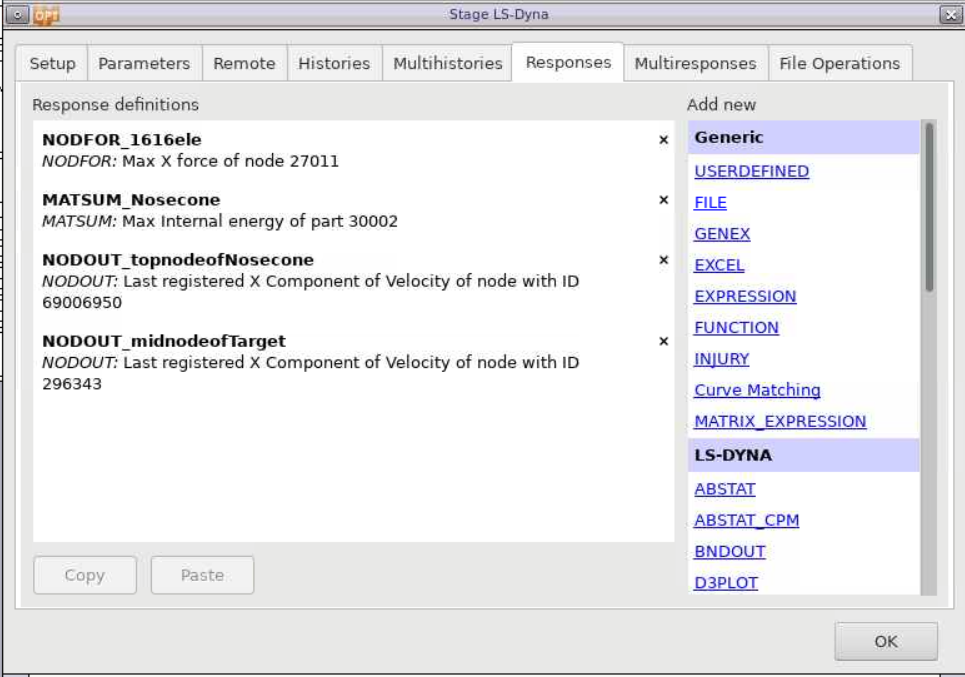Click the ABSTAT_CPM link
This screenshot has width=965, height=677.
(747, 521)
